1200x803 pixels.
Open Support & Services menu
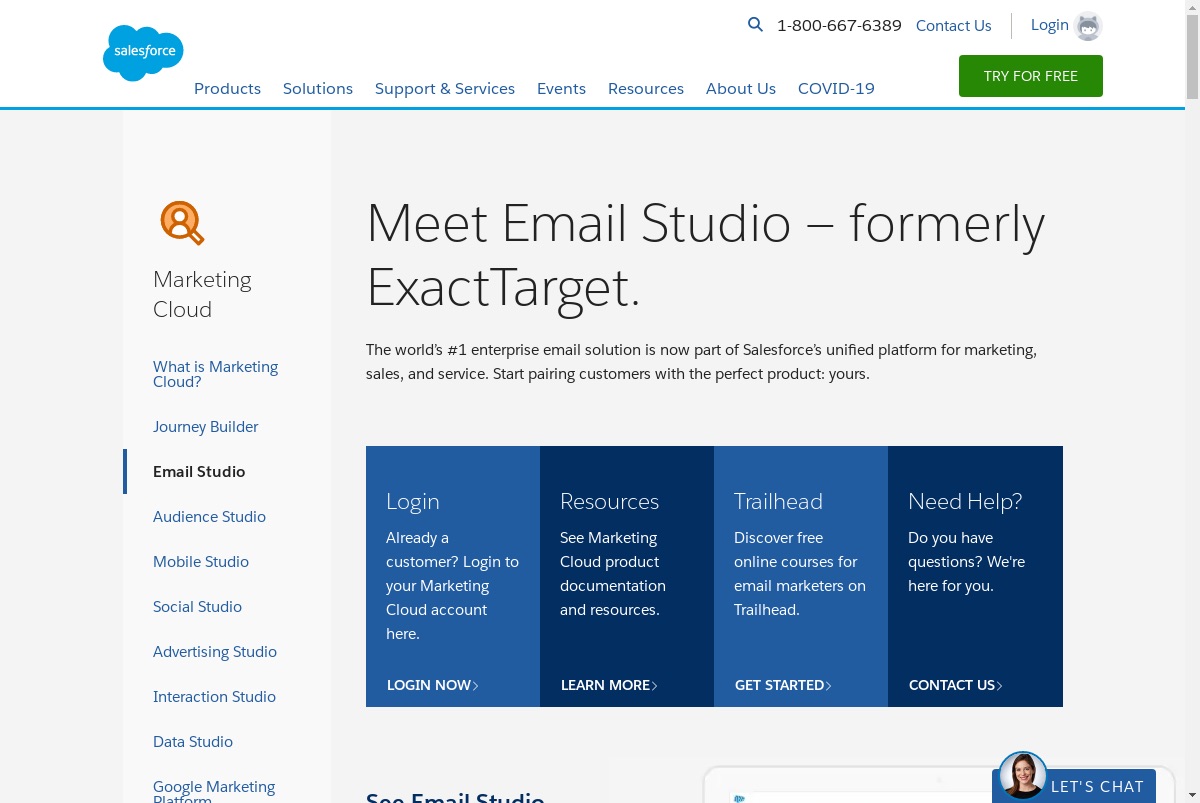tap(445, 88)
